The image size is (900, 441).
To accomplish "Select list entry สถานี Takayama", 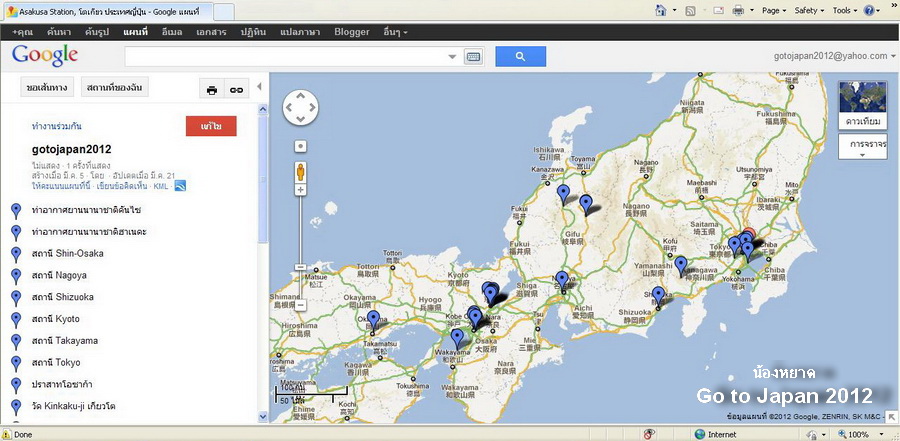I will 65,341.
